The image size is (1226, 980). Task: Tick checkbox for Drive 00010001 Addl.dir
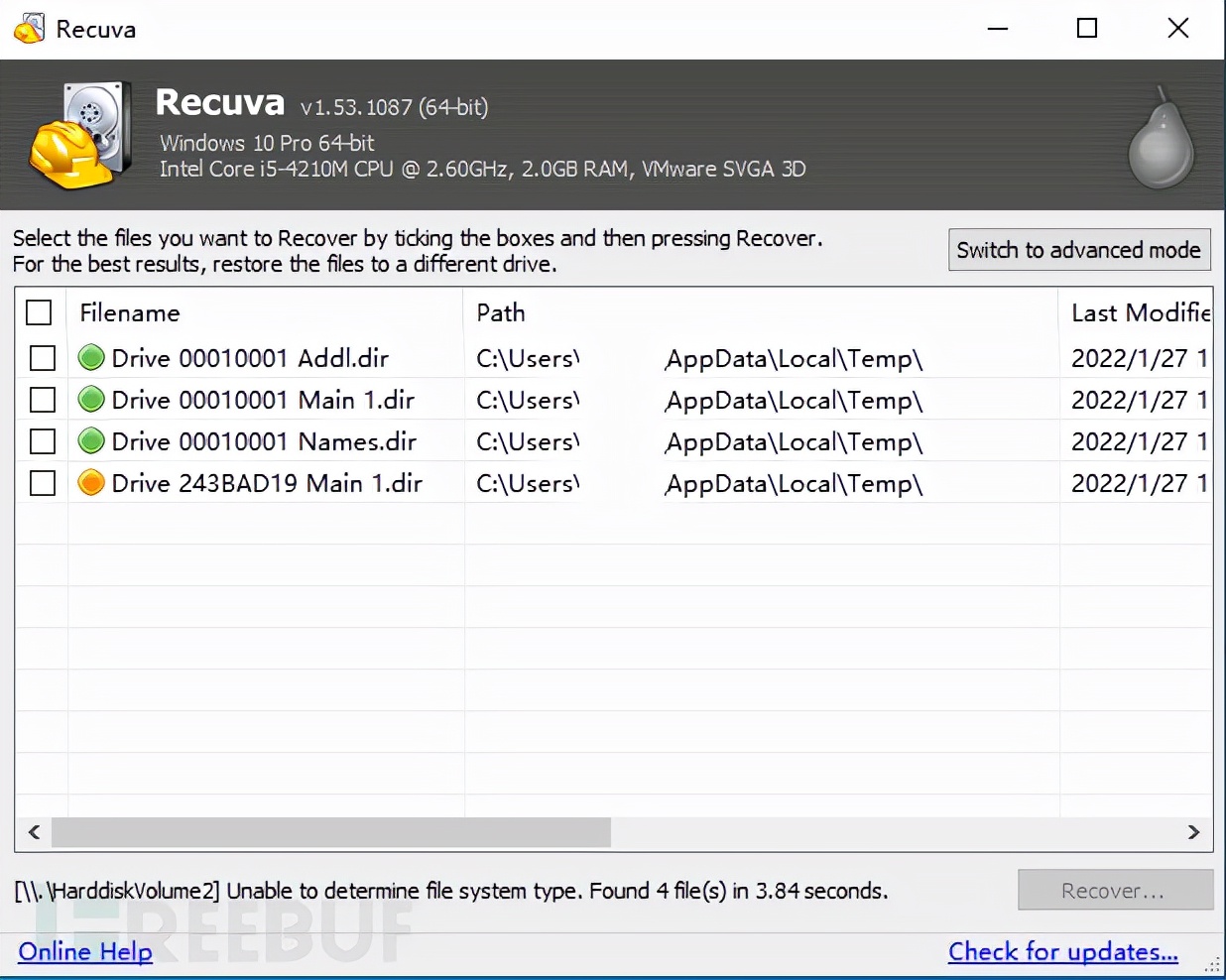click(x=43, y=358)
